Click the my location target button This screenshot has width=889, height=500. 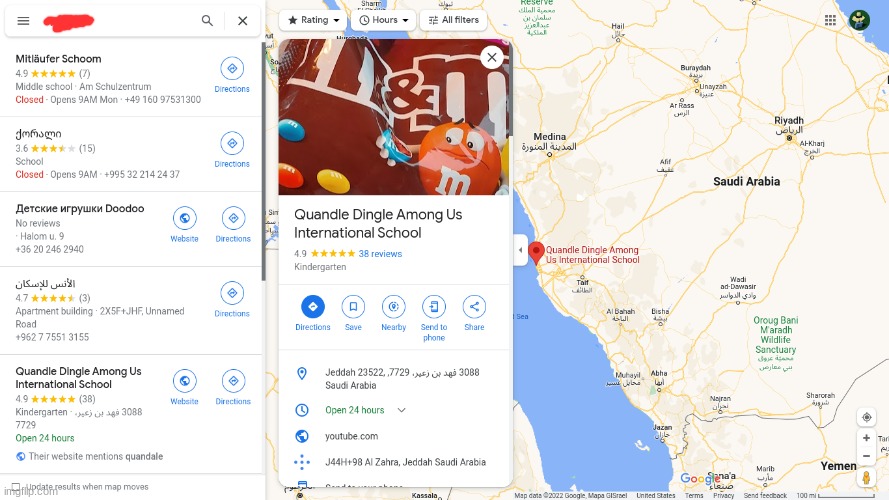(866, 417)
